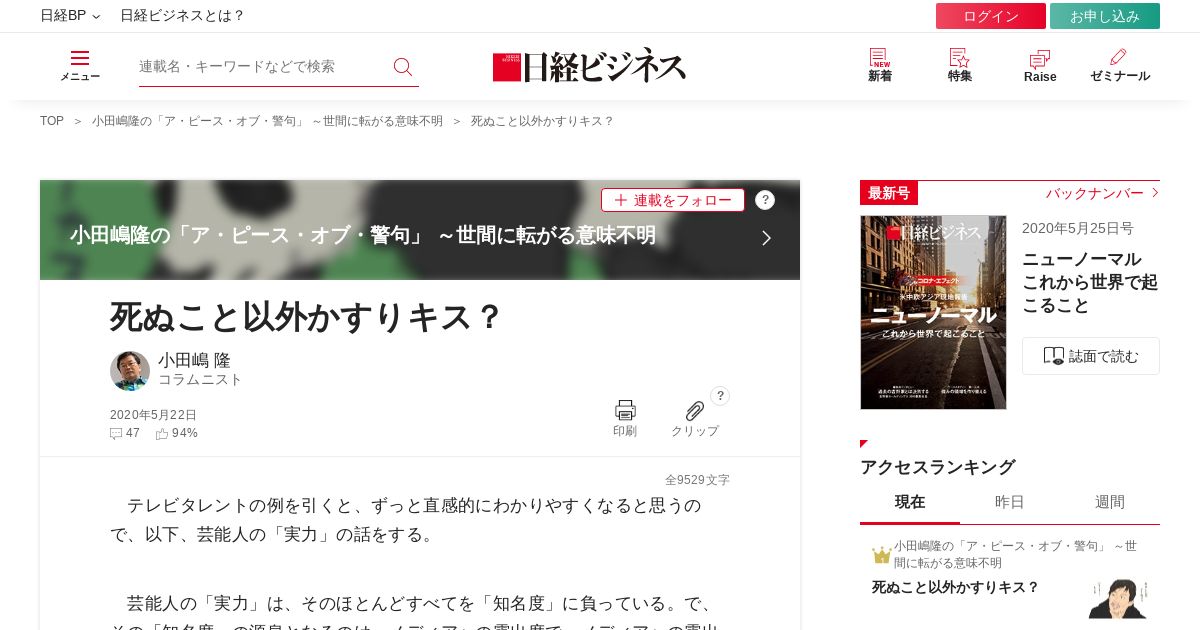Click 死ぬこと以外かすりキス？ breadcrumb
The image size is (1200, 630).
coord(542,121)
